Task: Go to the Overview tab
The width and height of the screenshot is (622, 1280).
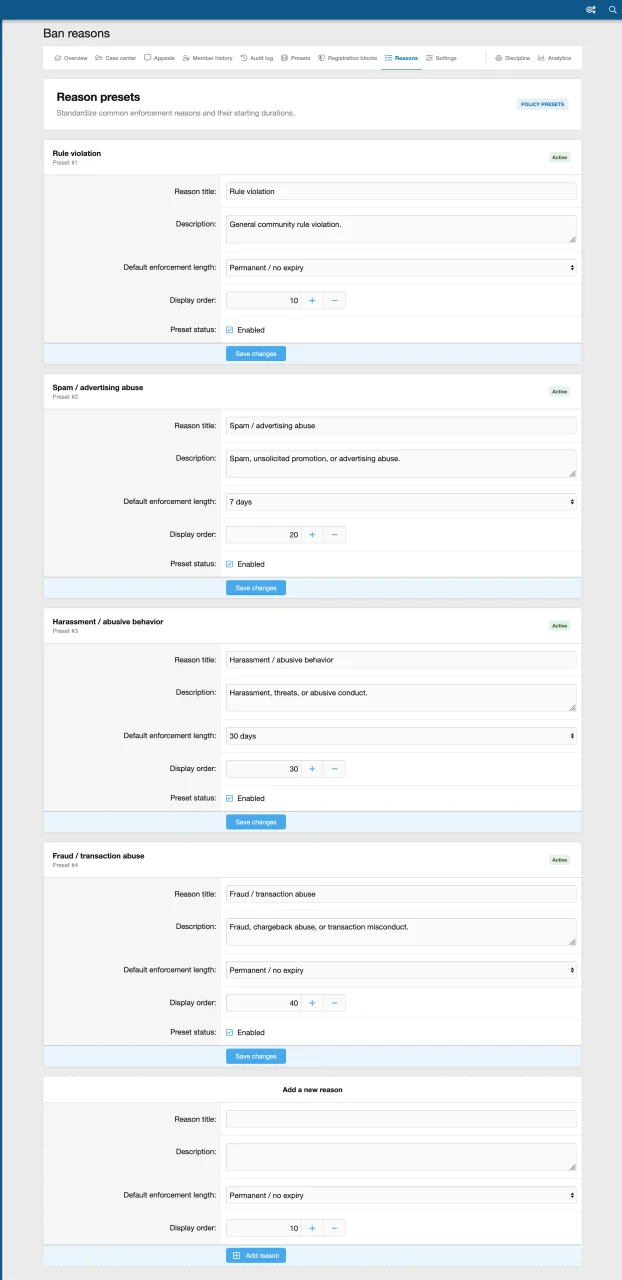Action: tap(70, 58)
